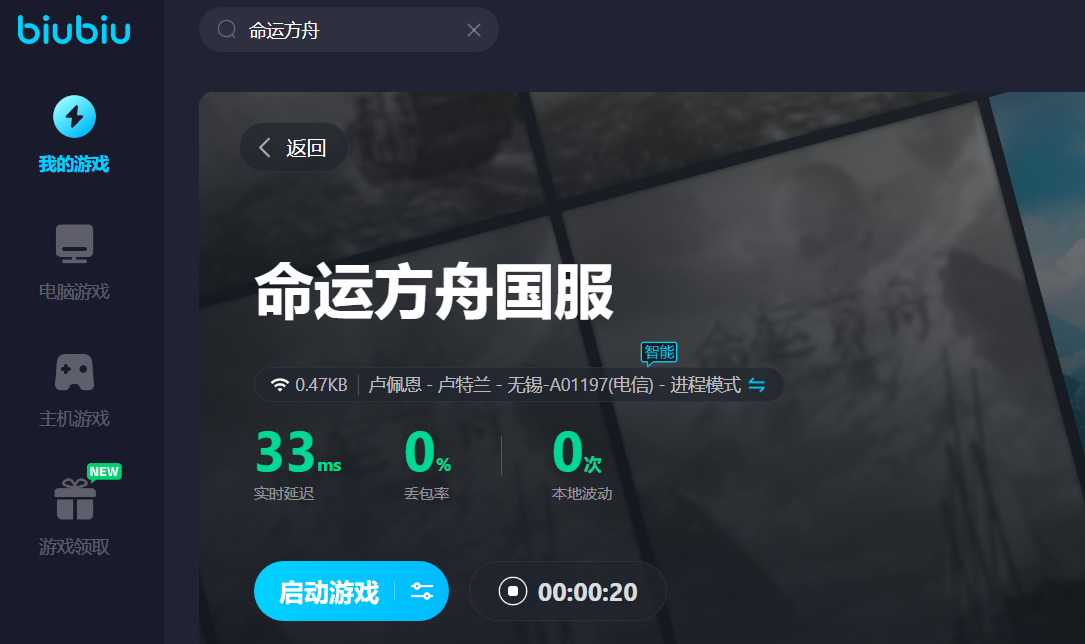Click the 主机游戏 sidebar label
Viewport: 1085px width, 644px height.
click(74, 418)
